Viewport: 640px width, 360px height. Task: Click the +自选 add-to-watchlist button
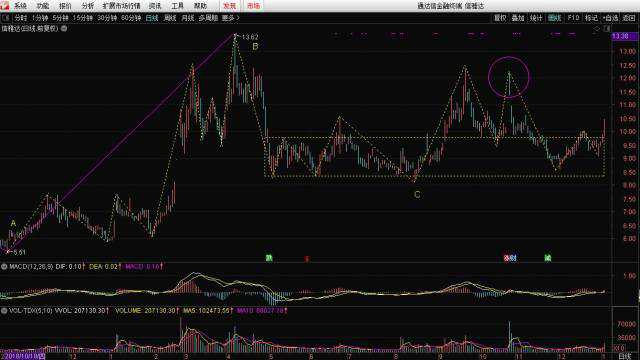click(610, 18)
